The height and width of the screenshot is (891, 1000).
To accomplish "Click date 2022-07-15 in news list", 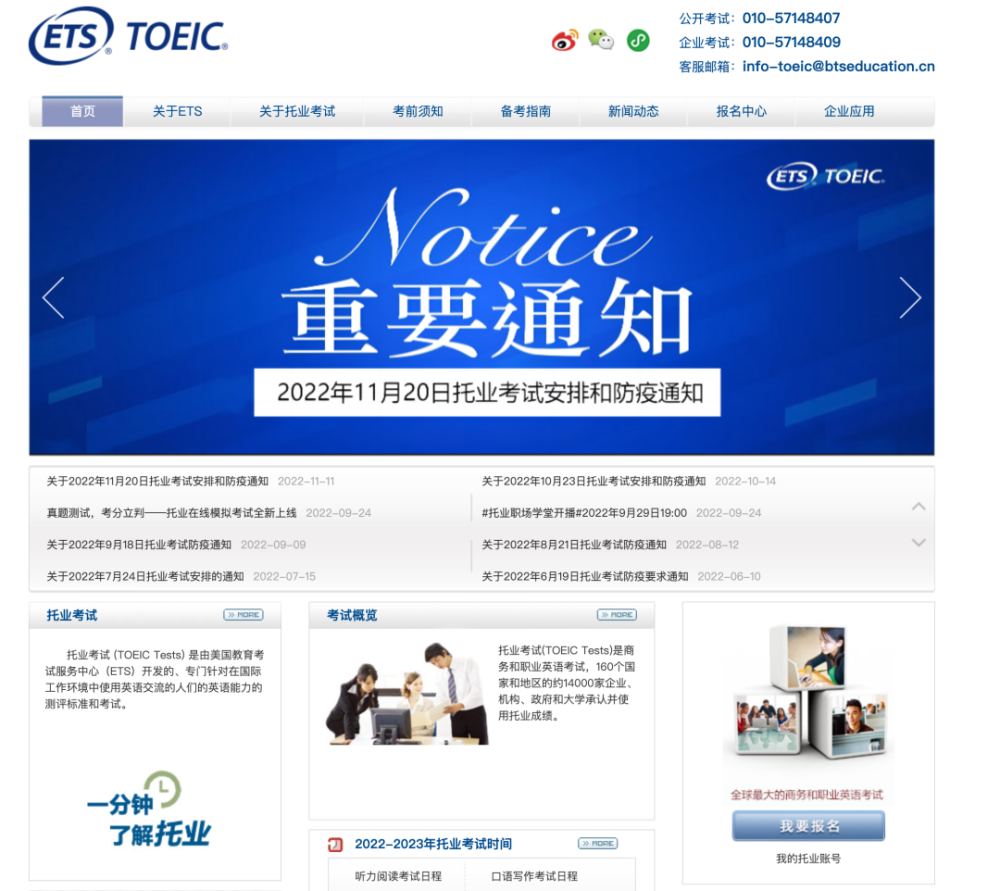I will 284,577.
